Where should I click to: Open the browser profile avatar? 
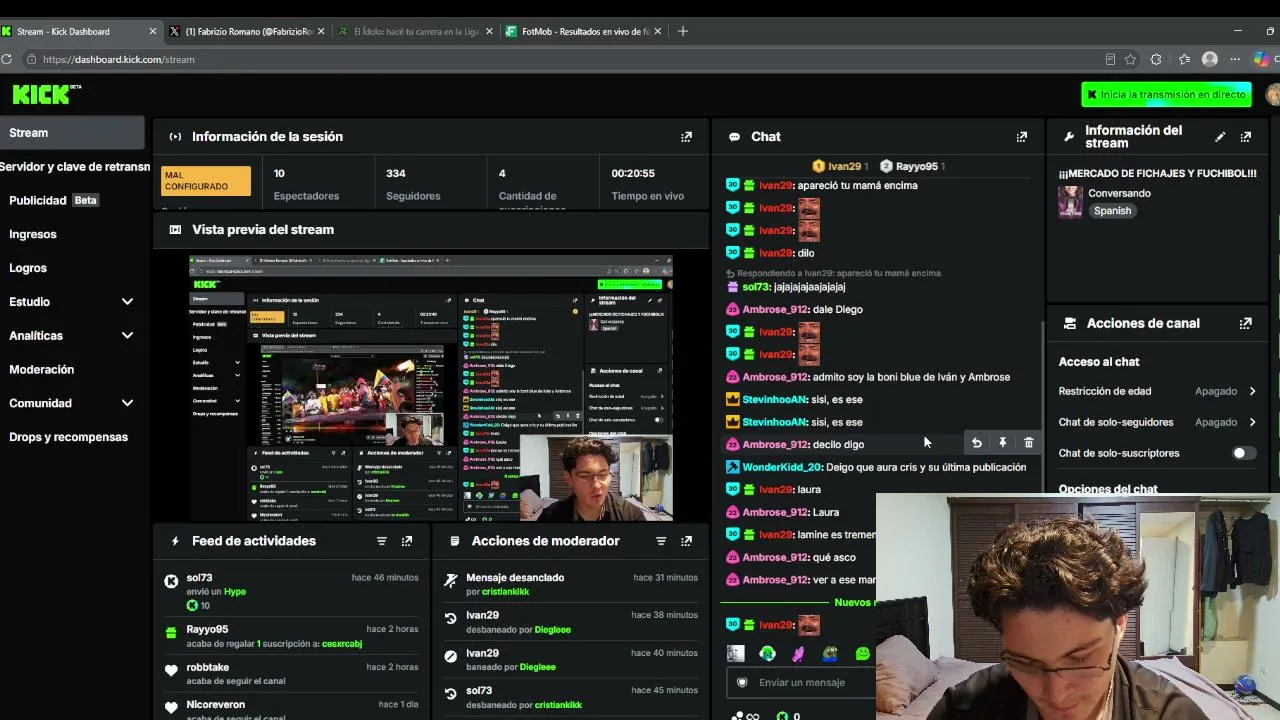click(1210, 59)
